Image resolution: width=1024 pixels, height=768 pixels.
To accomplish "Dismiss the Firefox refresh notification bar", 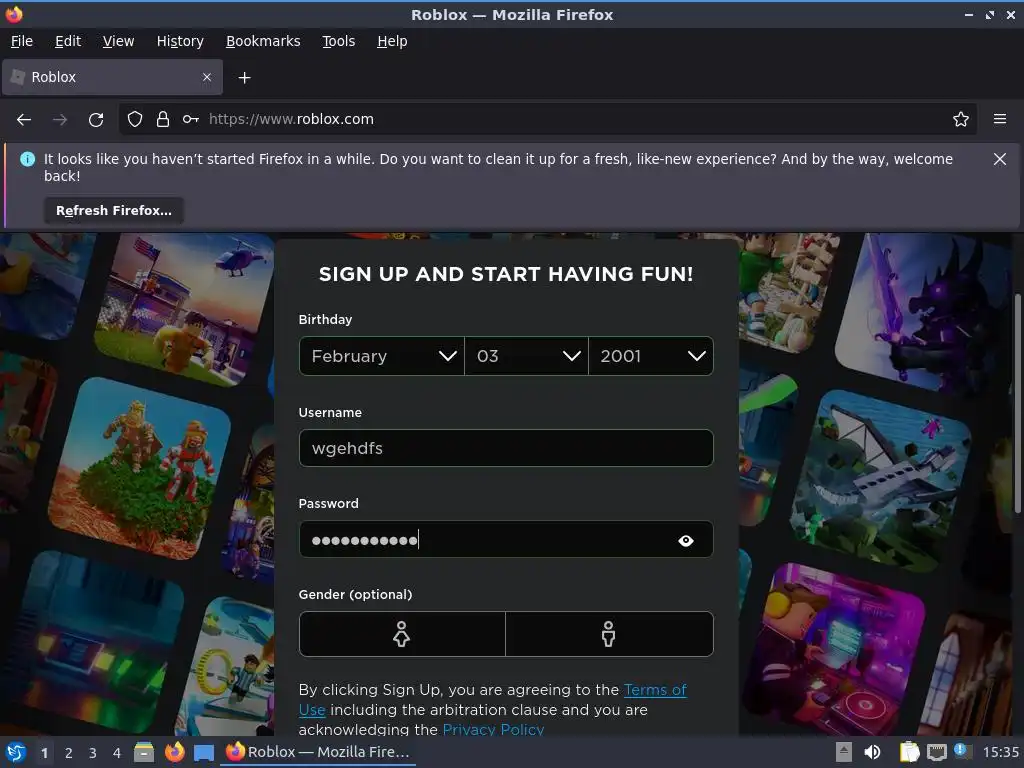I will 1000,159.
